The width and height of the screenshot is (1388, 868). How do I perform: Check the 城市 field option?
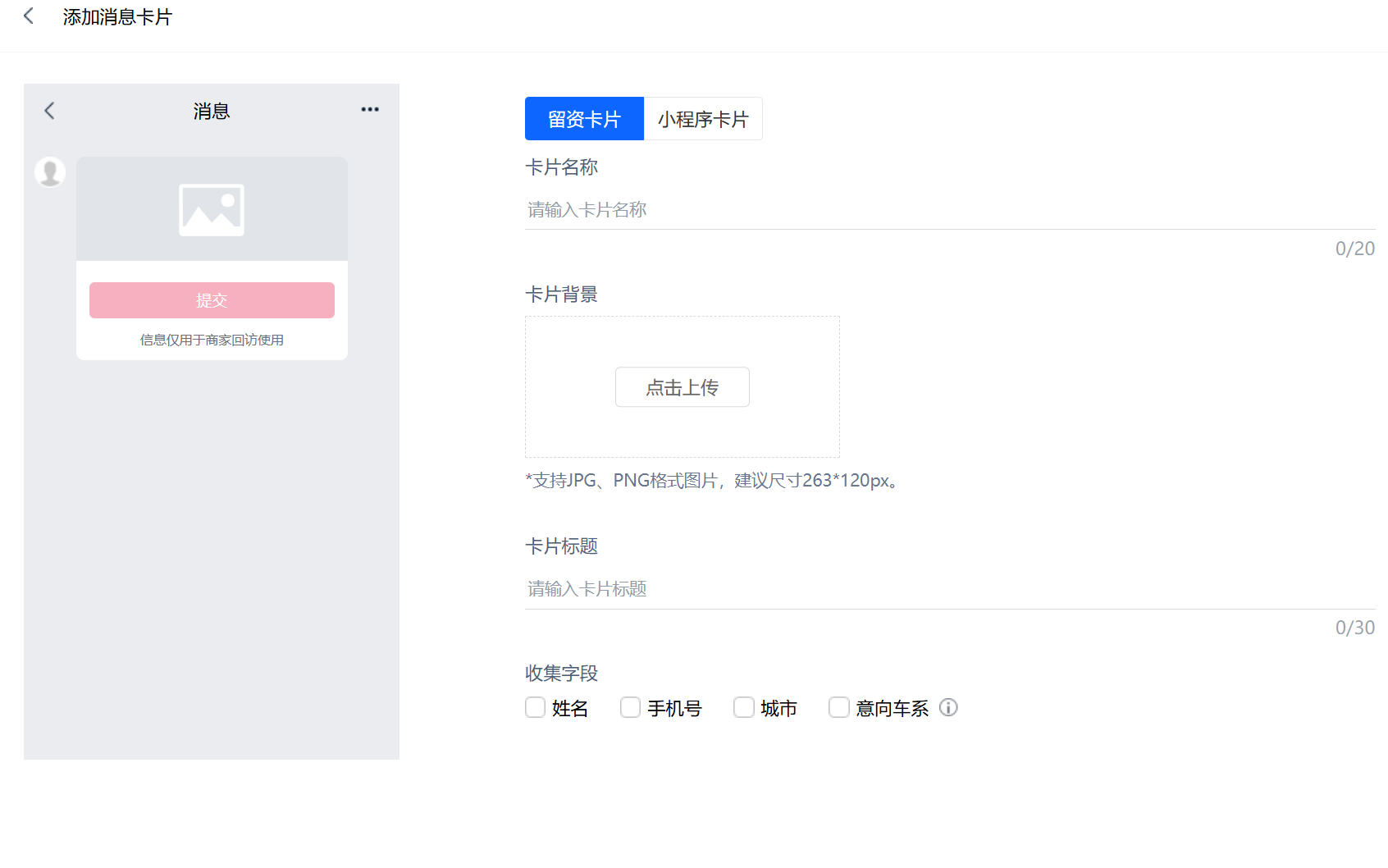744,707
